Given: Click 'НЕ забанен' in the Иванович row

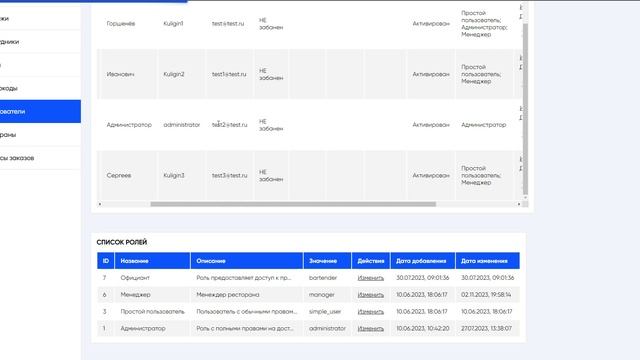Looking at the screenshot, I should pyautogui.click(x=271, y=74).
